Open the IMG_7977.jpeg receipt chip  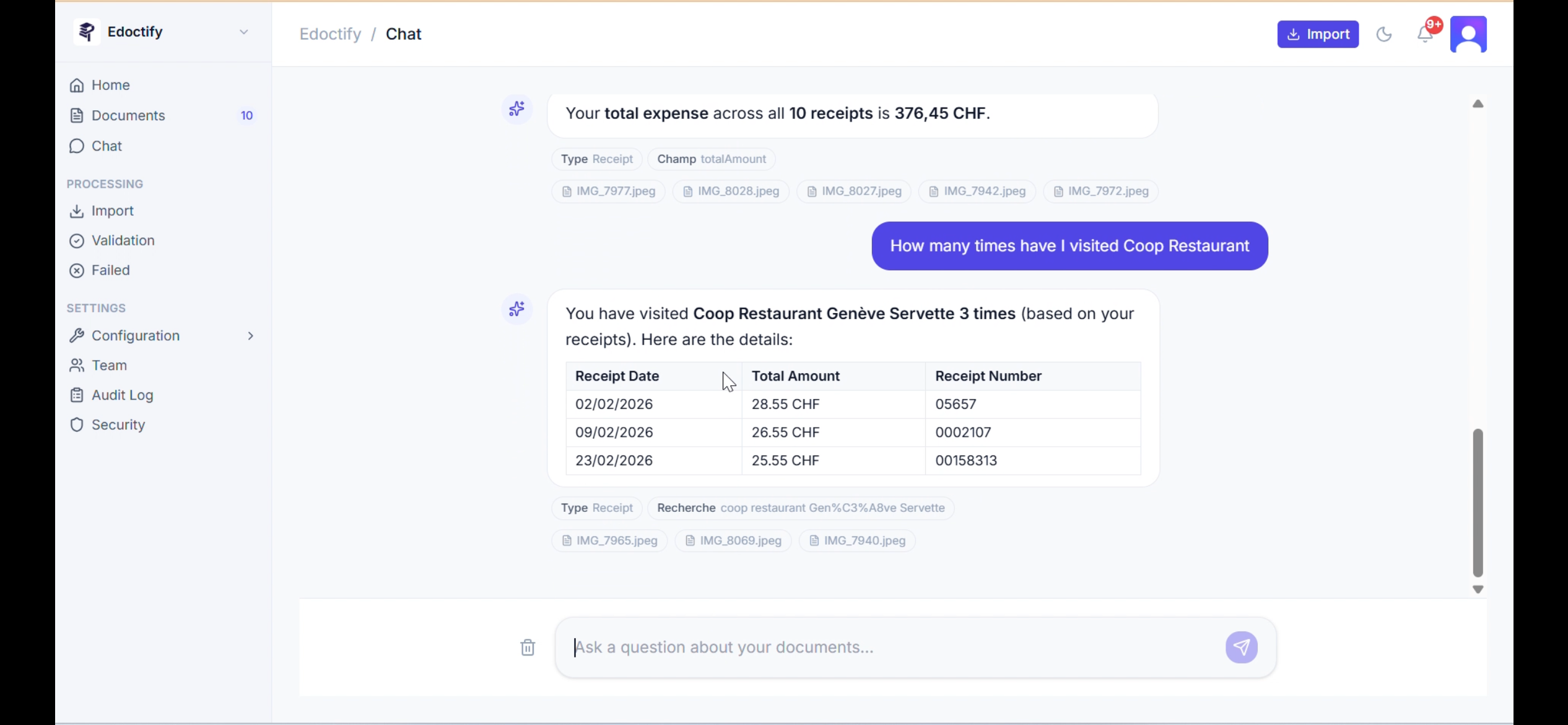[x=608, y=191]
